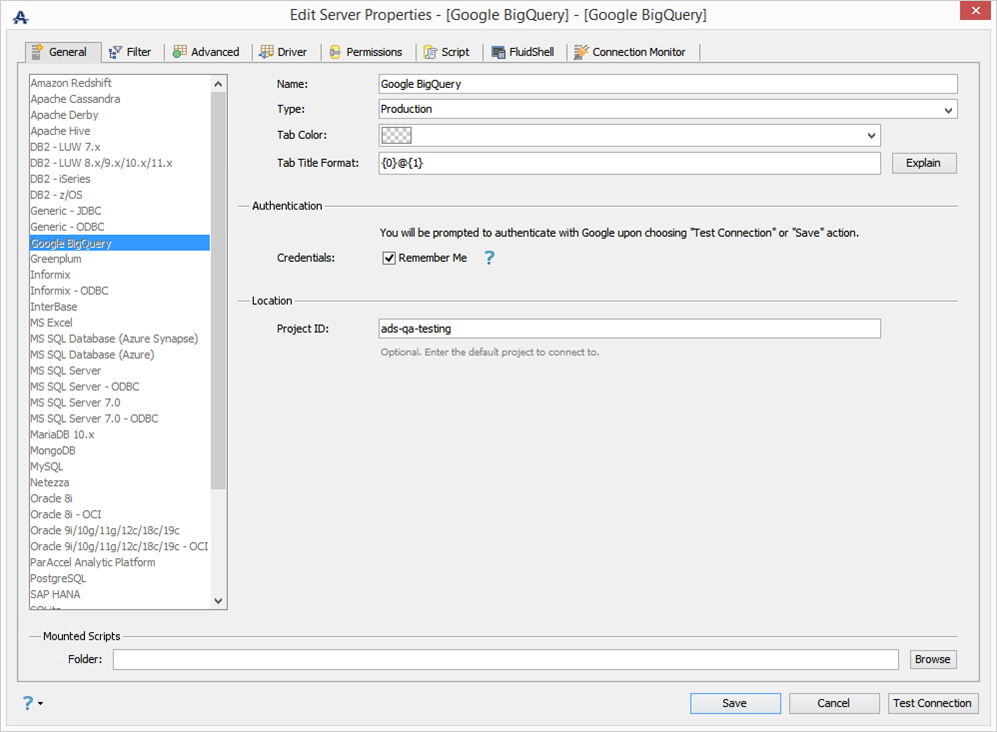This screenshot has width=997, height=732.
Task: Click the help menu dropdown arrow at bottom left
Action: 41,703
